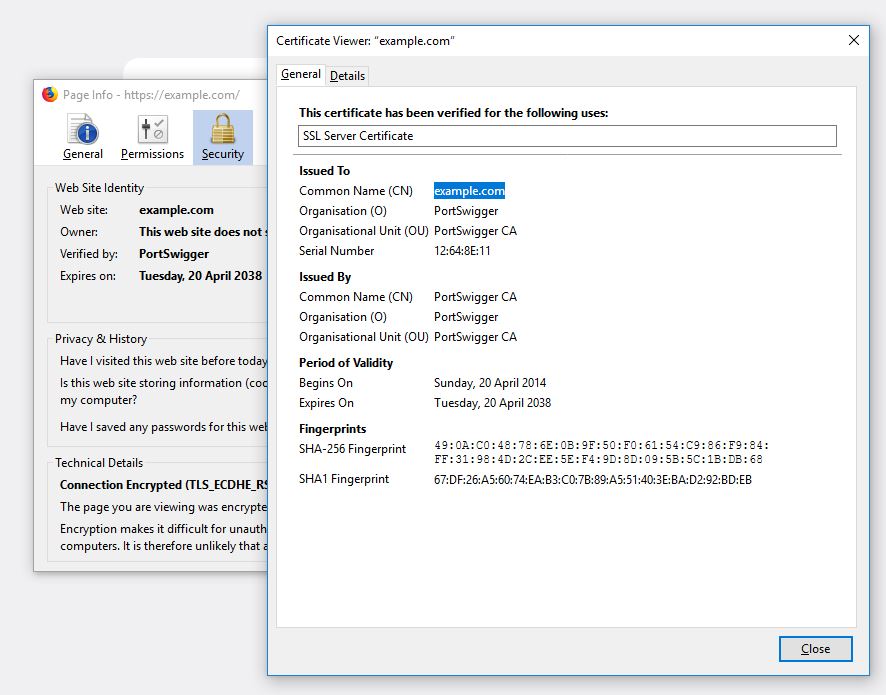Click the SSL Server Certificate uses field

tap(567, 136)
